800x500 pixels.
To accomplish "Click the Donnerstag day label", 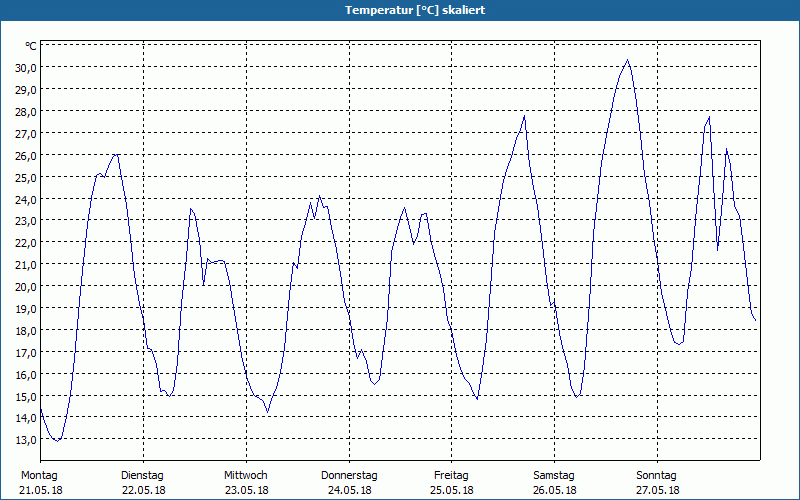I will pyautogui.click(x=349, y=475).
